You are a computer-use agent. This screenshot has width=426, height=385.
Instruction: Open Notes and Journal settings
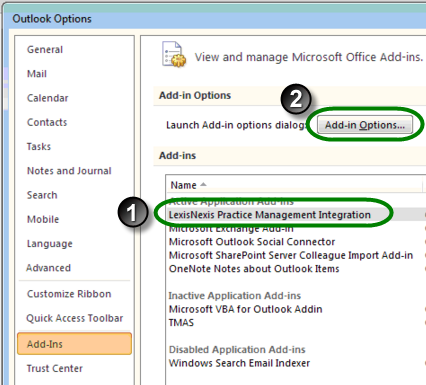click(69, 171)
